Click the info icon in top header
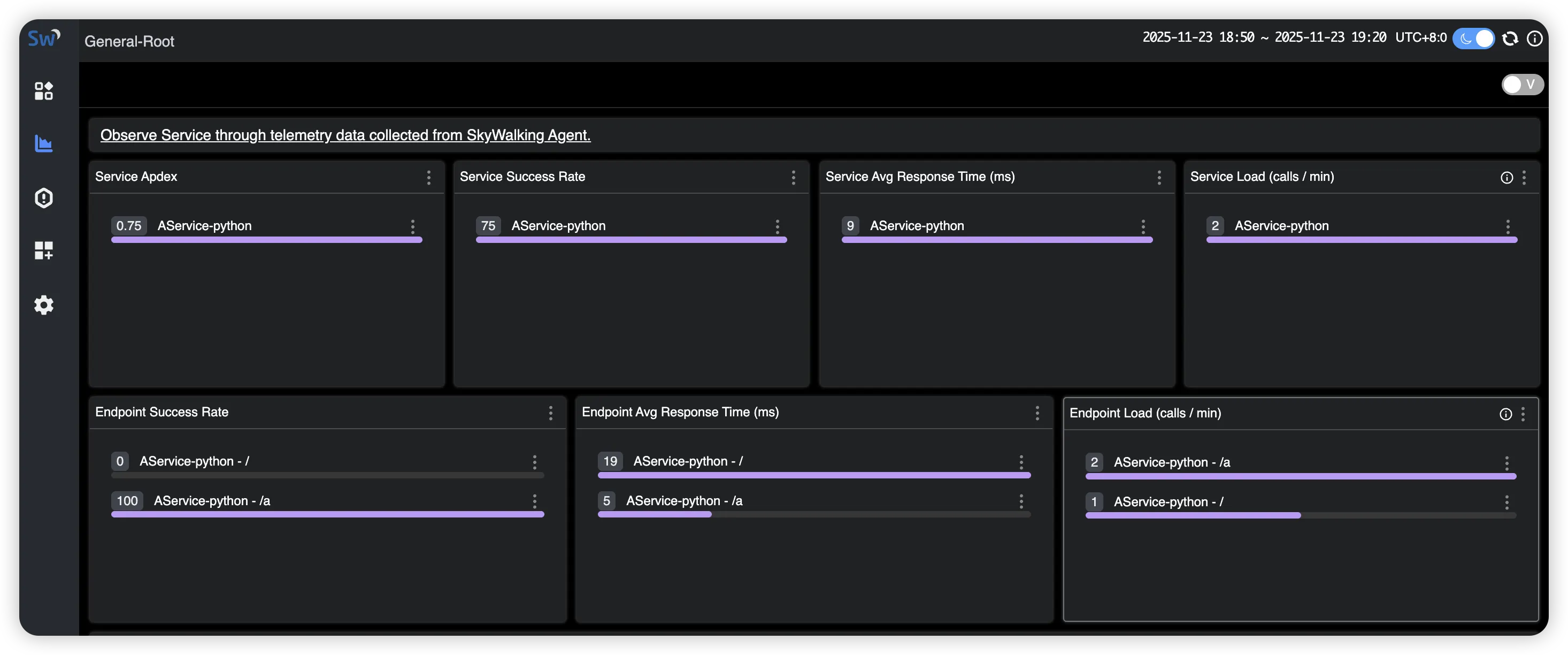This screenshot has width=1568, height=655. [1534, 39]
